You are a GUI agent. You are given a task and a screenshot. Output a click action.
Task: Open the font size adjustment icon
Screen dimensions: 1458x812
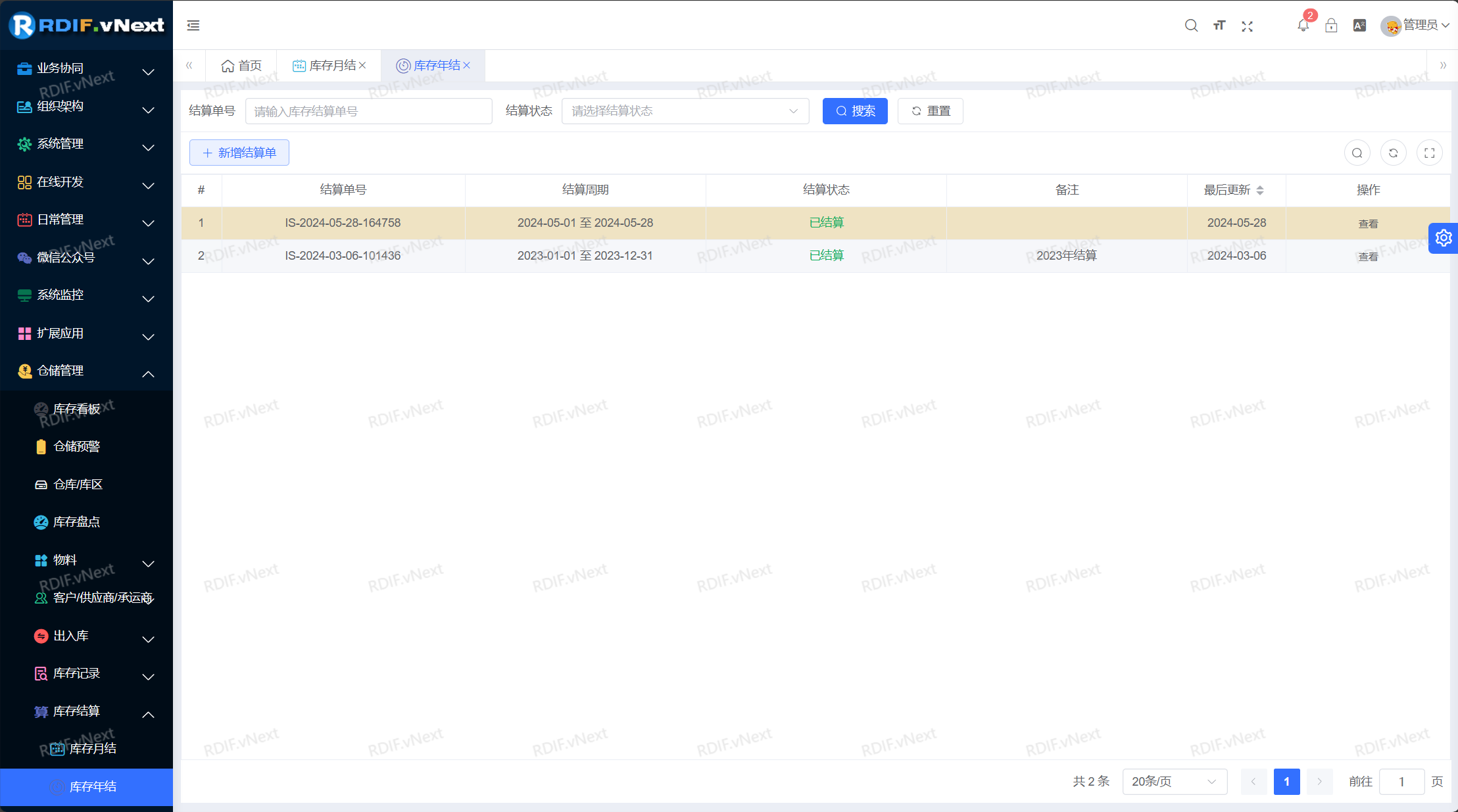tap(1219, 26)
